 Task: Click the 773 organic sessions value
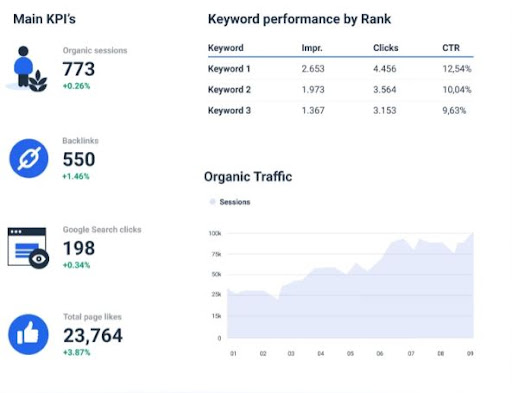79,69
